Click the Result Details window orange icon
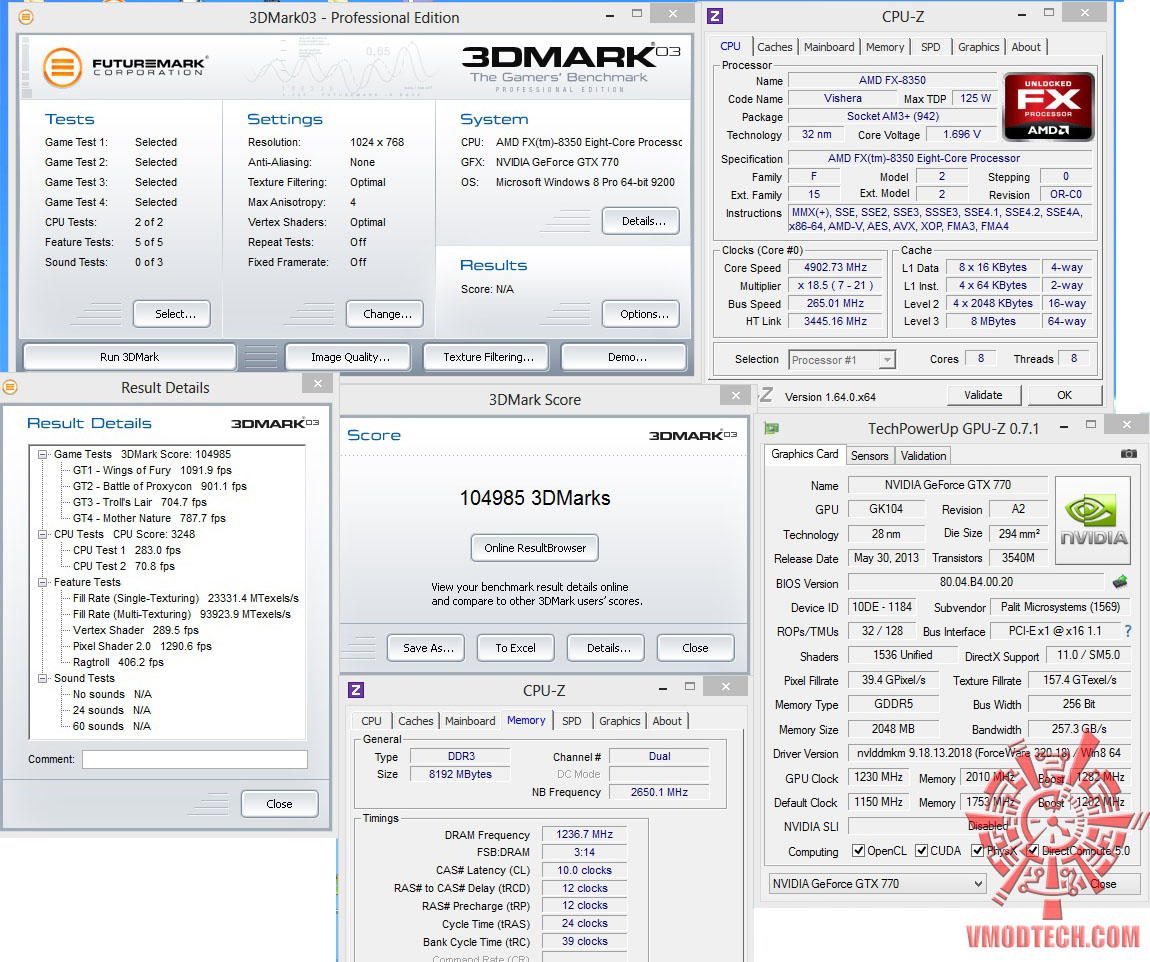Image resolution: width=1150 pixels, height=962 pixels. coord(10,386)
